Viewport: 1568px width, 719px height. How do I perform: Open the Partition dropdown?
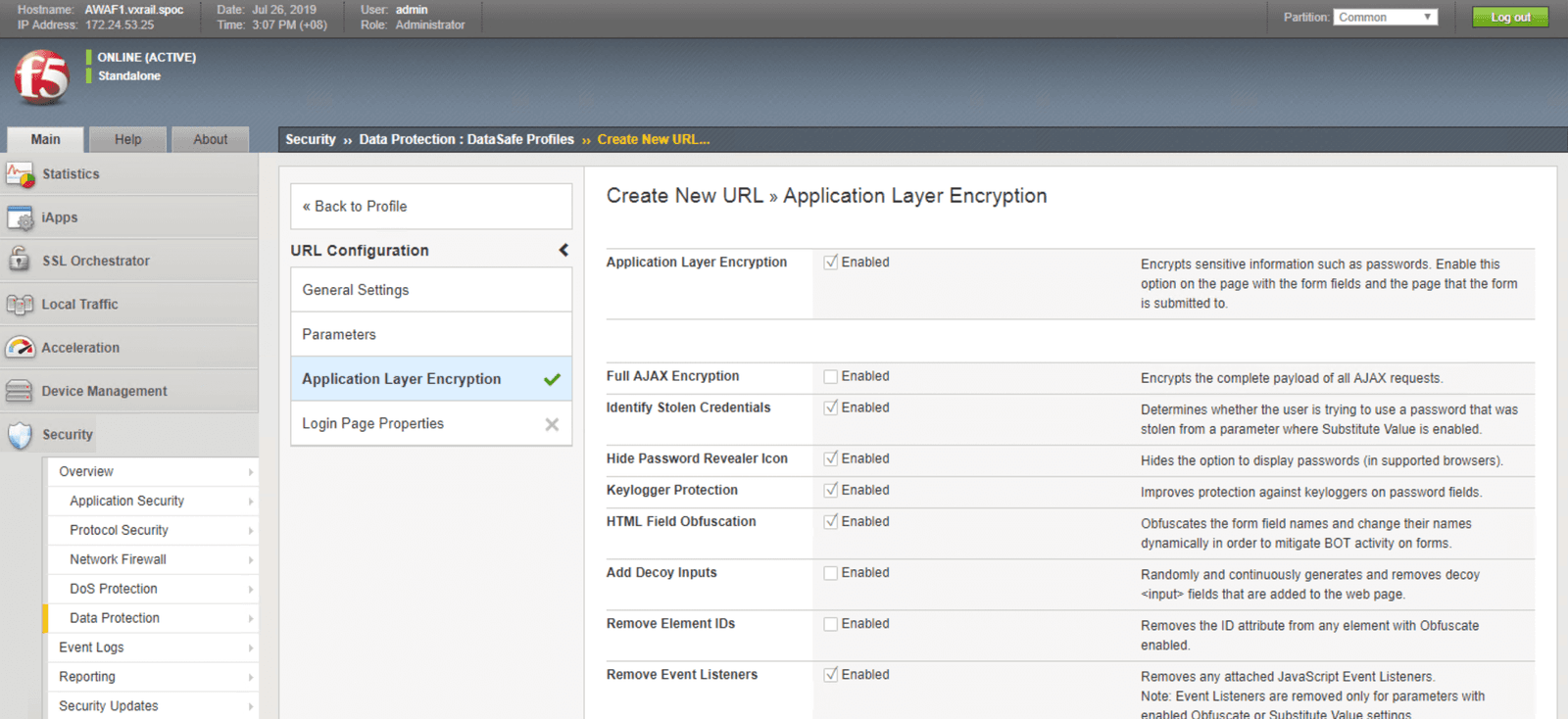[1385, 17]
